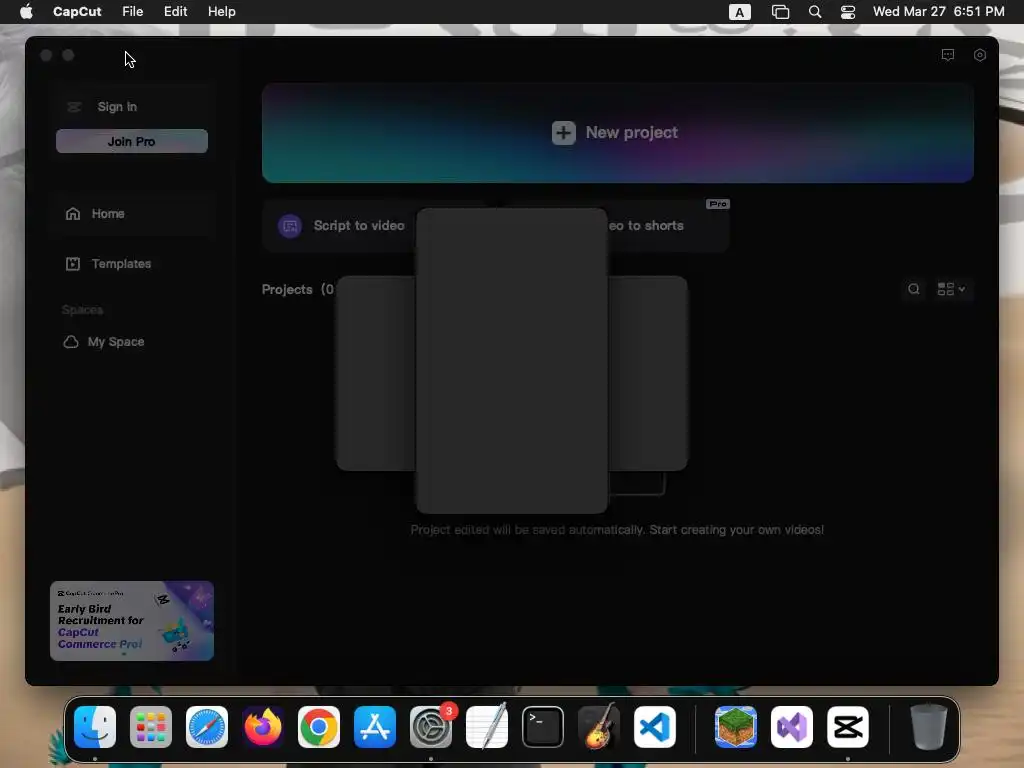The image size is (1024, 768).
Task: Click the New project banner
Action: point(617,133)
